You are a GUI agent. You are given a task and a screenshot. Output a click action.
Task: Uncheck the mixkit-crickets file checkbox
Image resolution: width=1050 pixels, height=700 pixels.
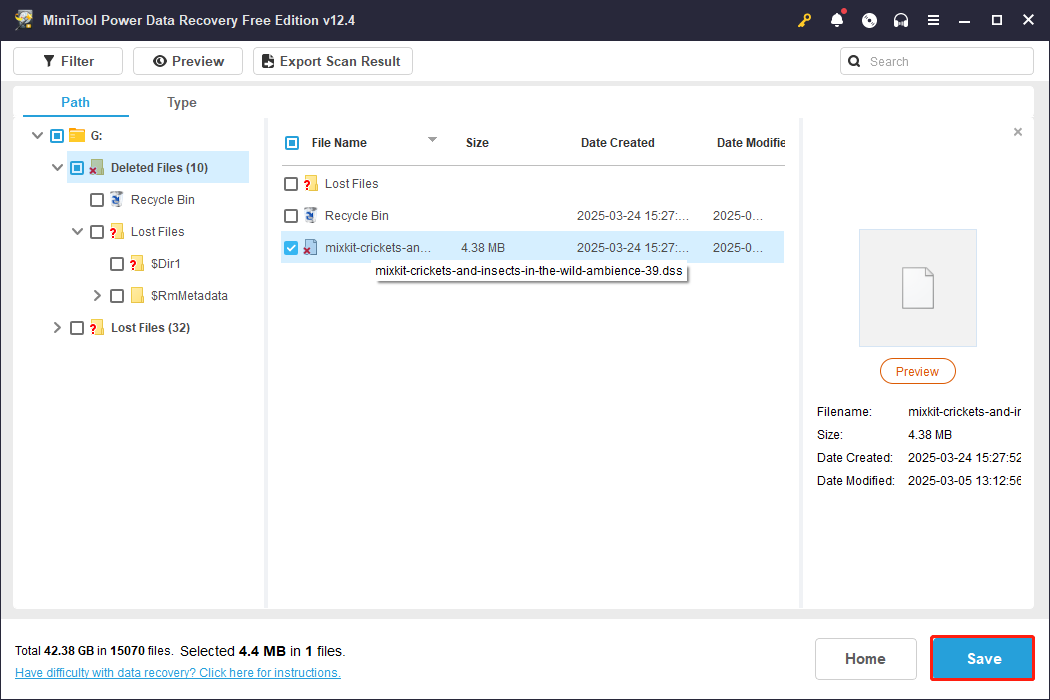pyautogui.click(x=291, y=248)
